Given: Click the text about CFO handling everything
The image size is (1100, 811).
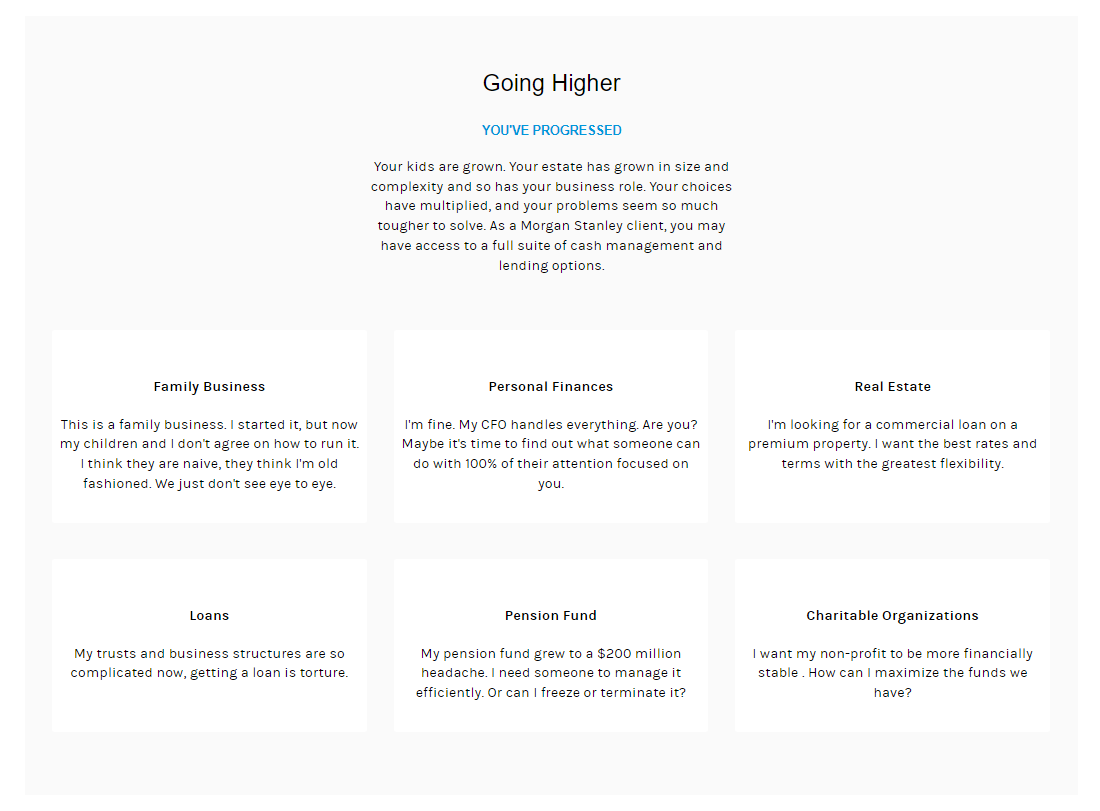Looking at the screenshot, I should 551,424.
